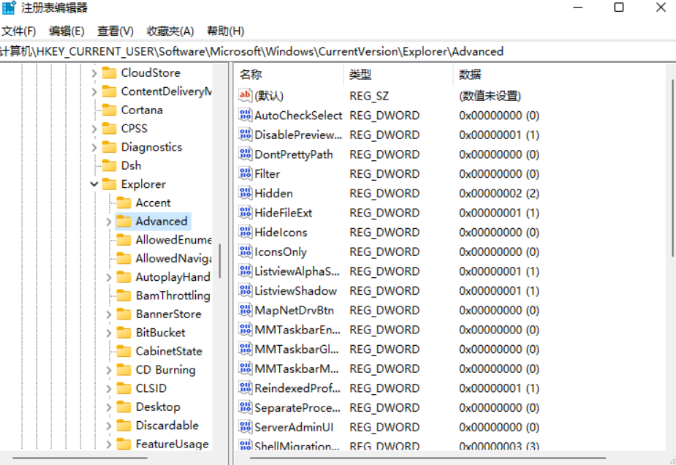Click the Cortana folder icon in tree
The height and width of the screenshot is (465, 676).
[x=109, y=110]
